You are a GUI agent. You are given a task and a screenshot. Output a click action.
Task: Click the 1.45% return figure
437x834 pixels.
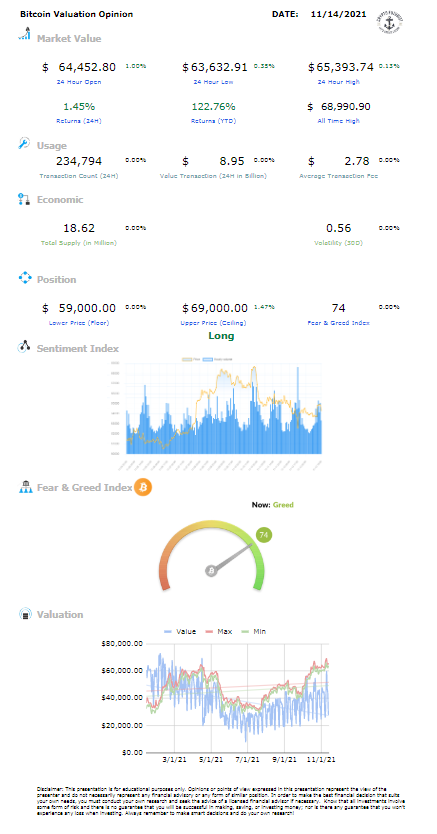tap(79, 106)
